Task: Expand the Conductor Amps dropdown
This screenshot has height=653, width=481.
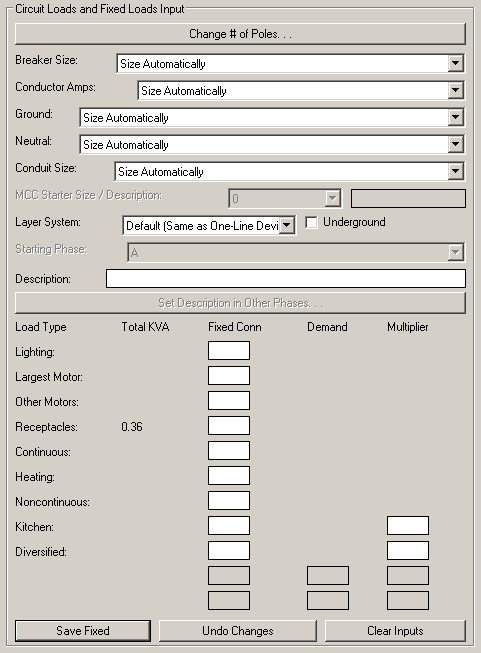Action: click(x=301, y=90)
